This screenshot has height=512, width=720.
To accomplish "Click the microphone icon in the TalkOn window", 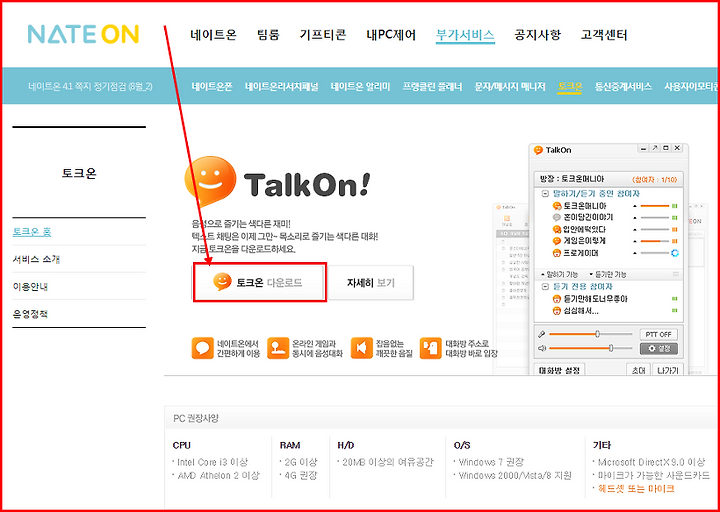I will [542, 334].
